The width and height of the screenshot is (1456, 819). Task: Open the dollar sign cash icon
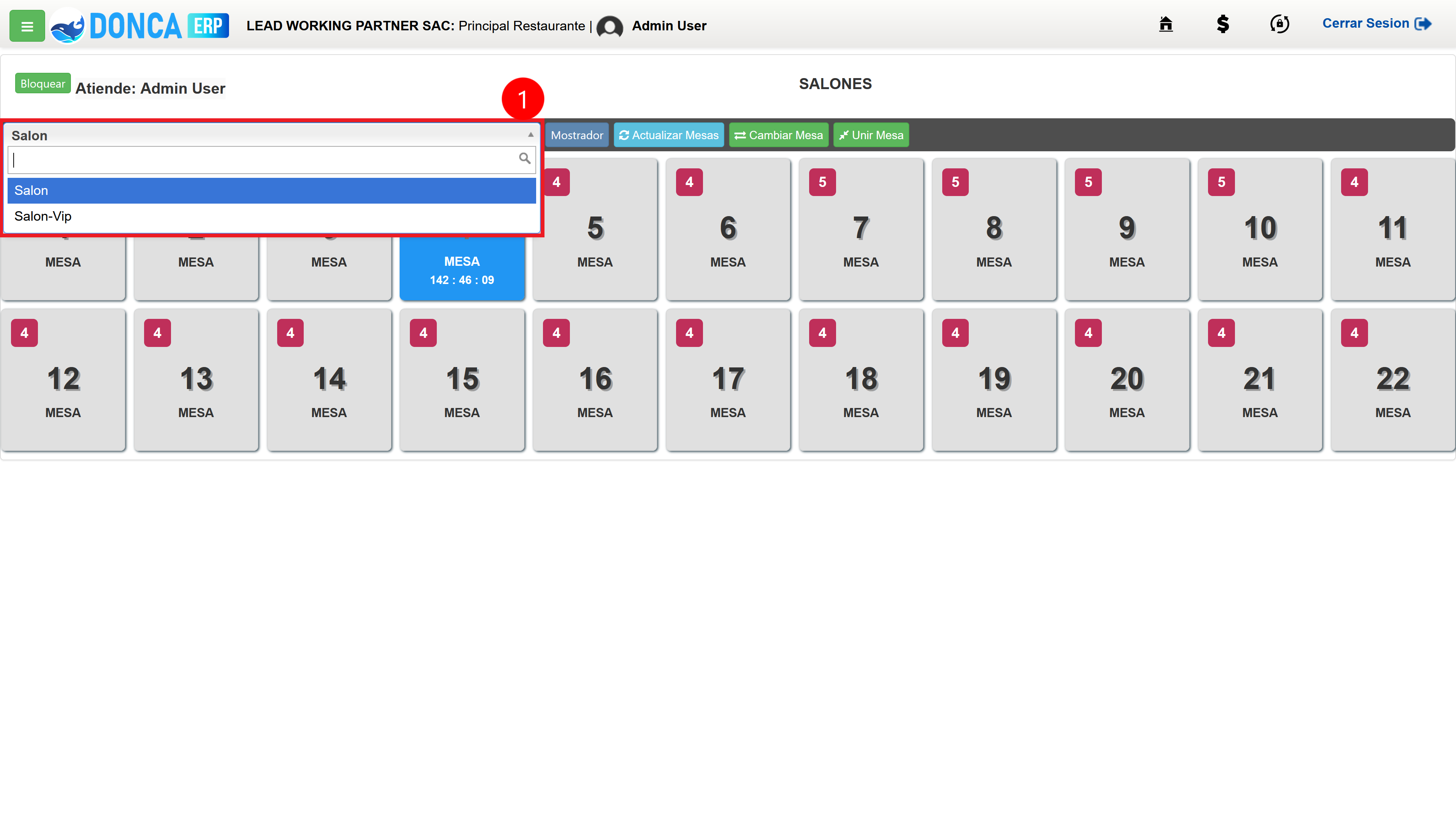point(1222,24)
